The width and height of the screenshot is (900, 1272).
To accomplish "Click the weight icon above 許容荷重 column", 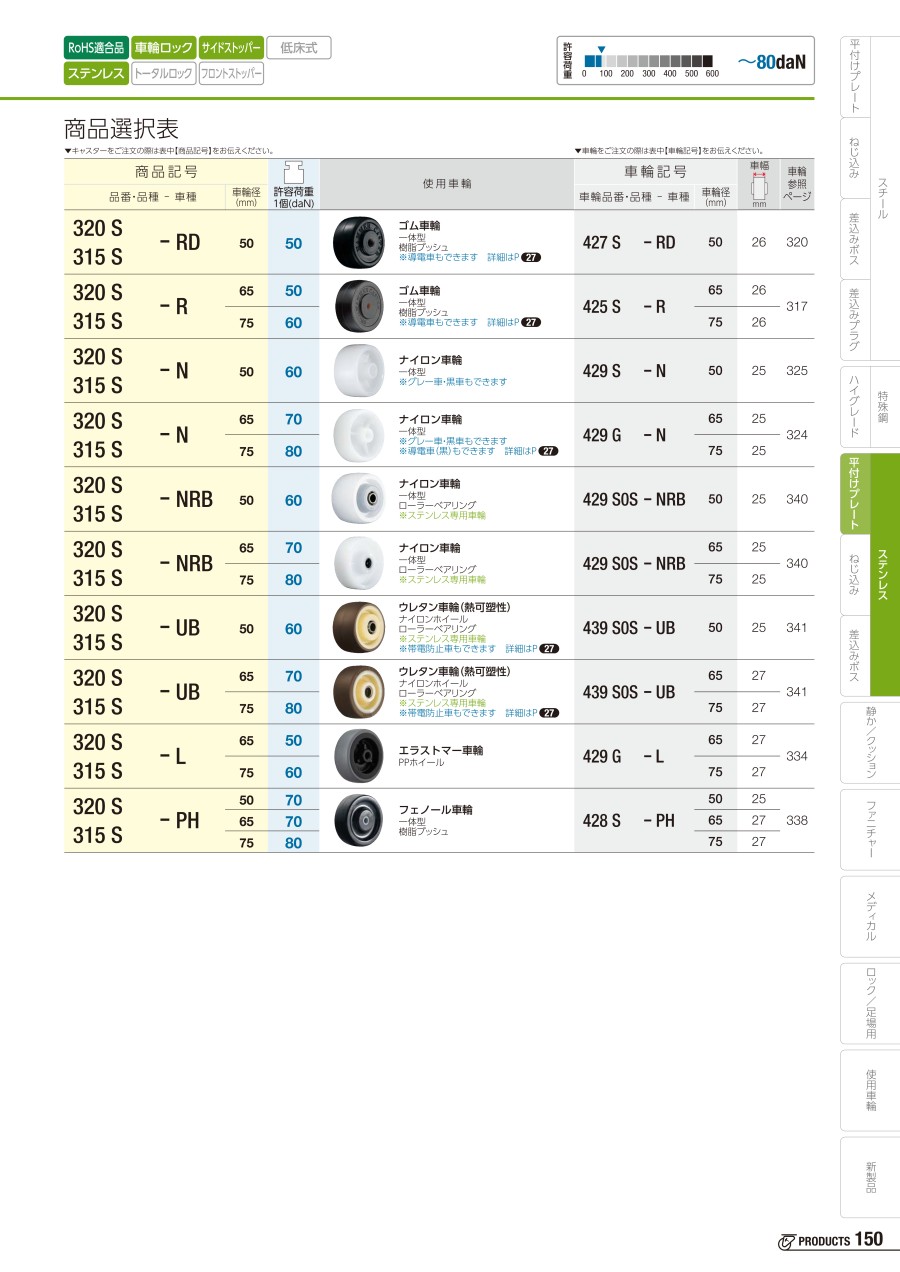I will (294, 169).
